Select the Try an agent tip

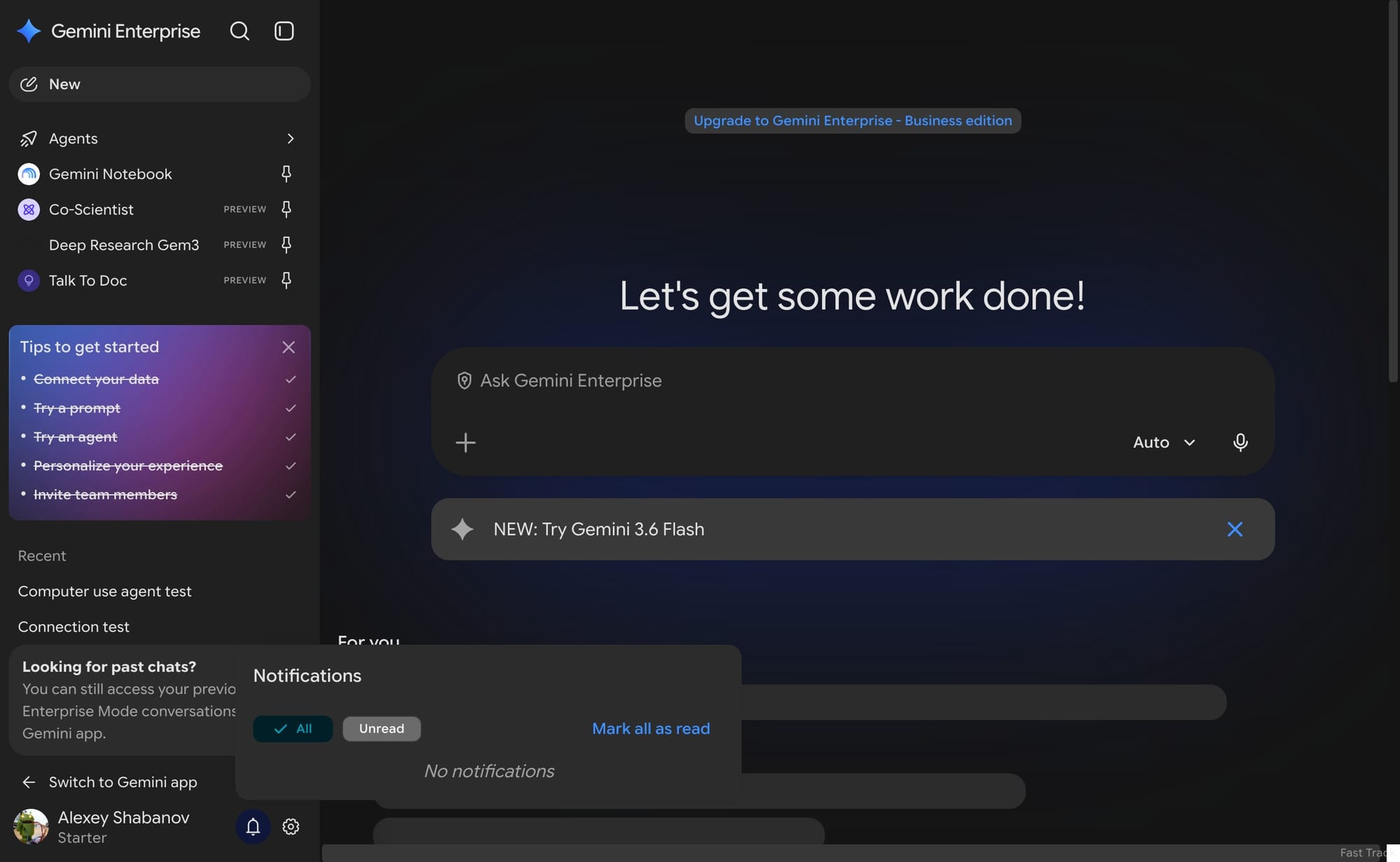click(x=76, y=437)
